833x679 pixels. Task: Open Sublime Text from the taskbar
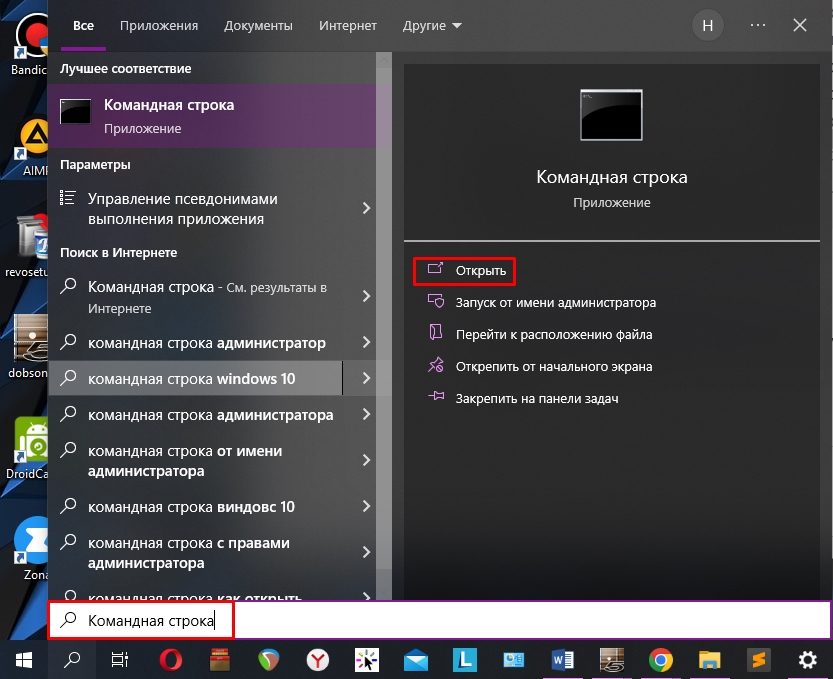point(758,660)
